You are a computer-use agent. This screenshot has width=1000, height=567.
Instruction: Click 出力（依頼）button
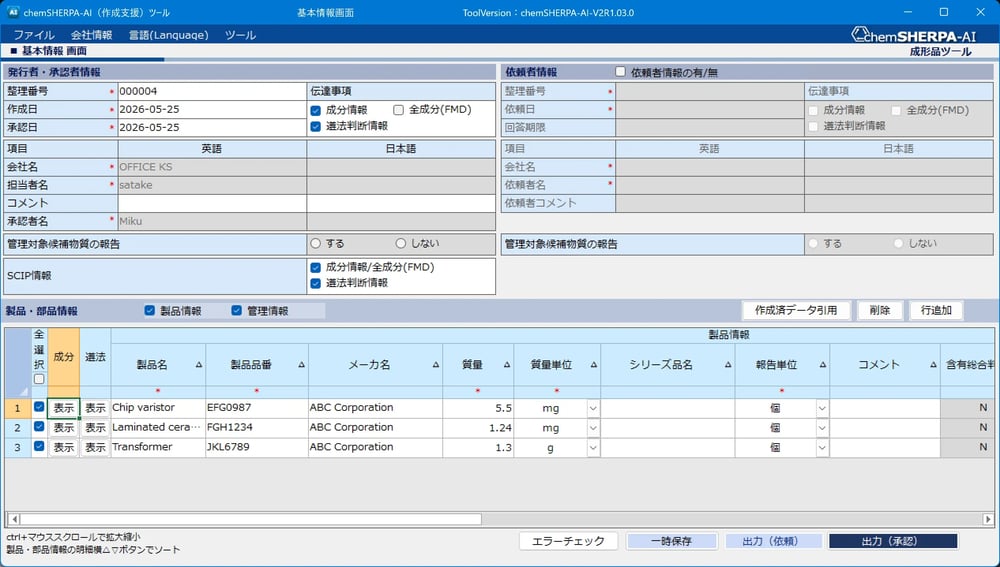pos(774,541)
